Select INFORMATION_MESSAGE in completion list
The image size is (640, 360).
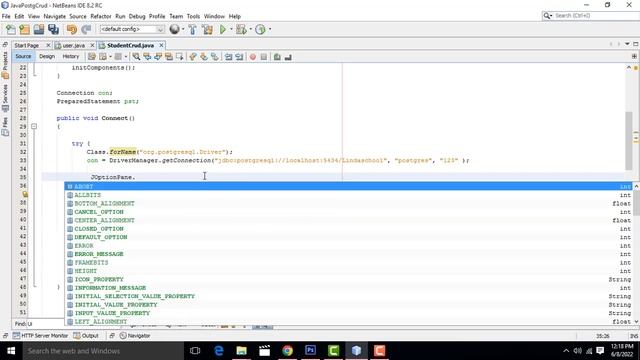tap(349, 288)
